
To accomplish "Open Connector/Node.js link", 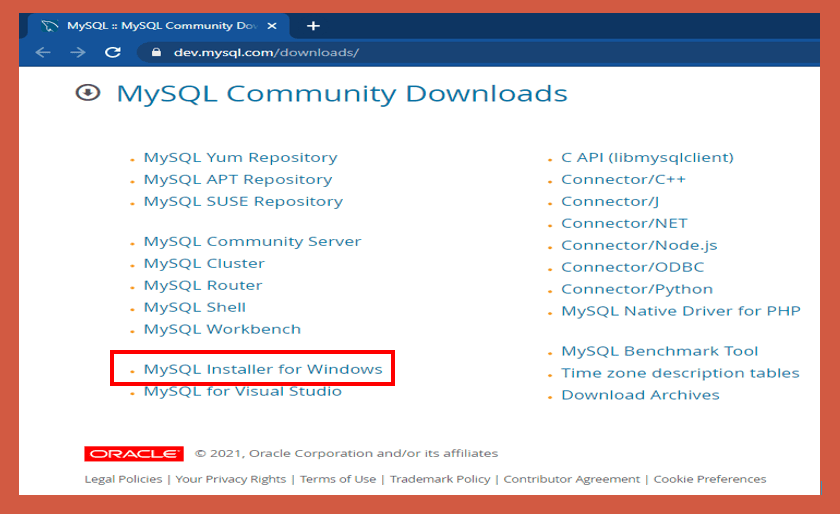I will 639,245.
